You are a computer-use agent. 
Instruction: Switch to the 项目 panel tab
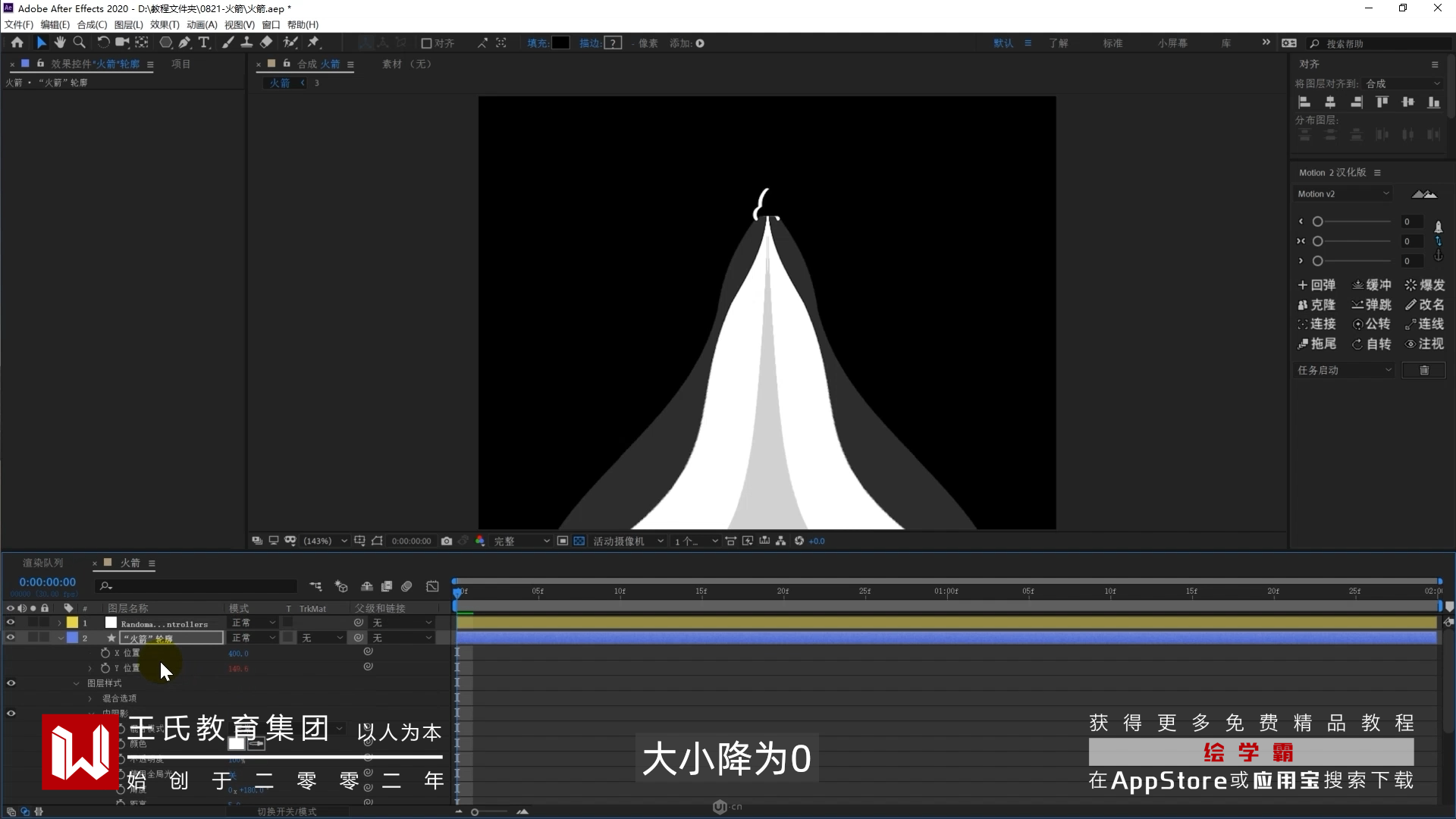click(180, 64)
